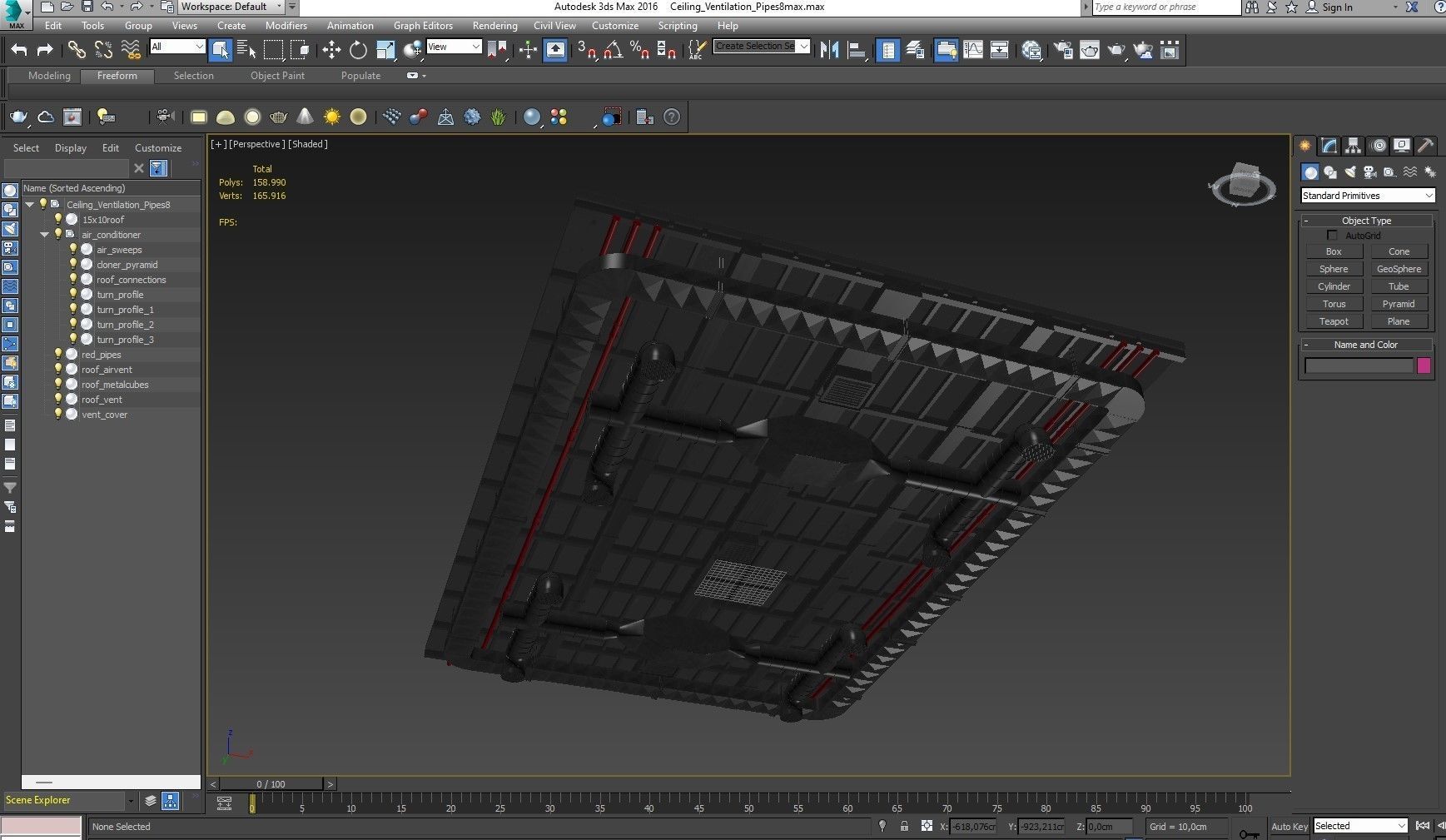The height and width of the screenshot is (840, 1446).
Task: Create a Box primitive button
Action: 1334,251
